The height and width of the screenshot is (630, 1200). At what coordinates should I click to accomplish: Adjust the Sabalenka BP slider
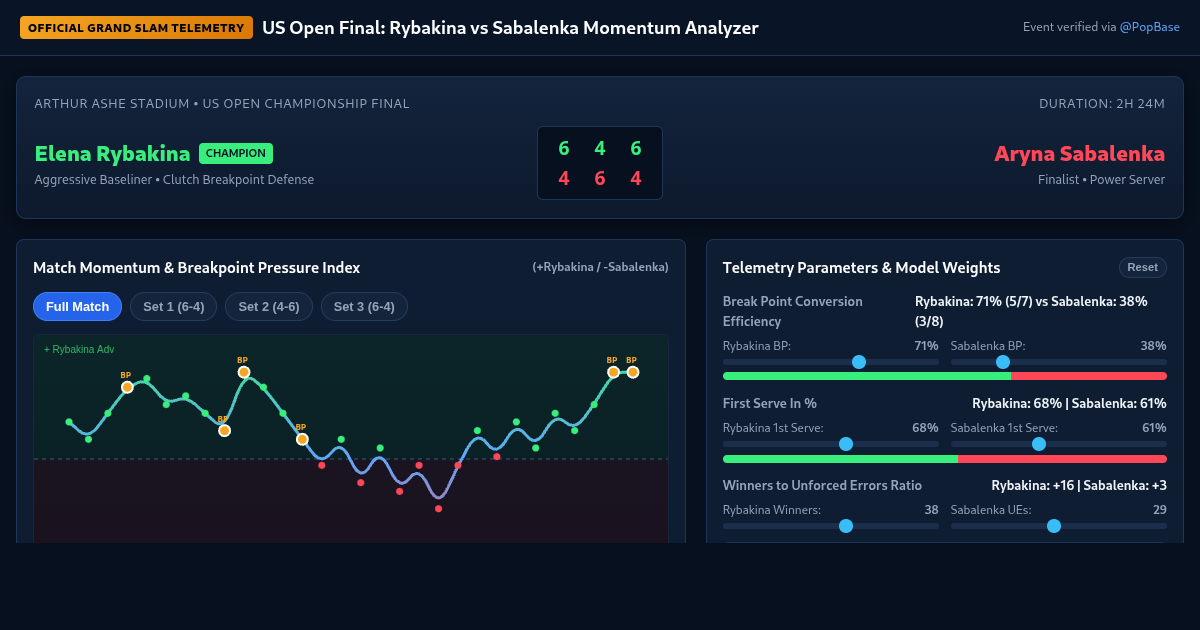pyautogui.click(x=1059, y=362)
